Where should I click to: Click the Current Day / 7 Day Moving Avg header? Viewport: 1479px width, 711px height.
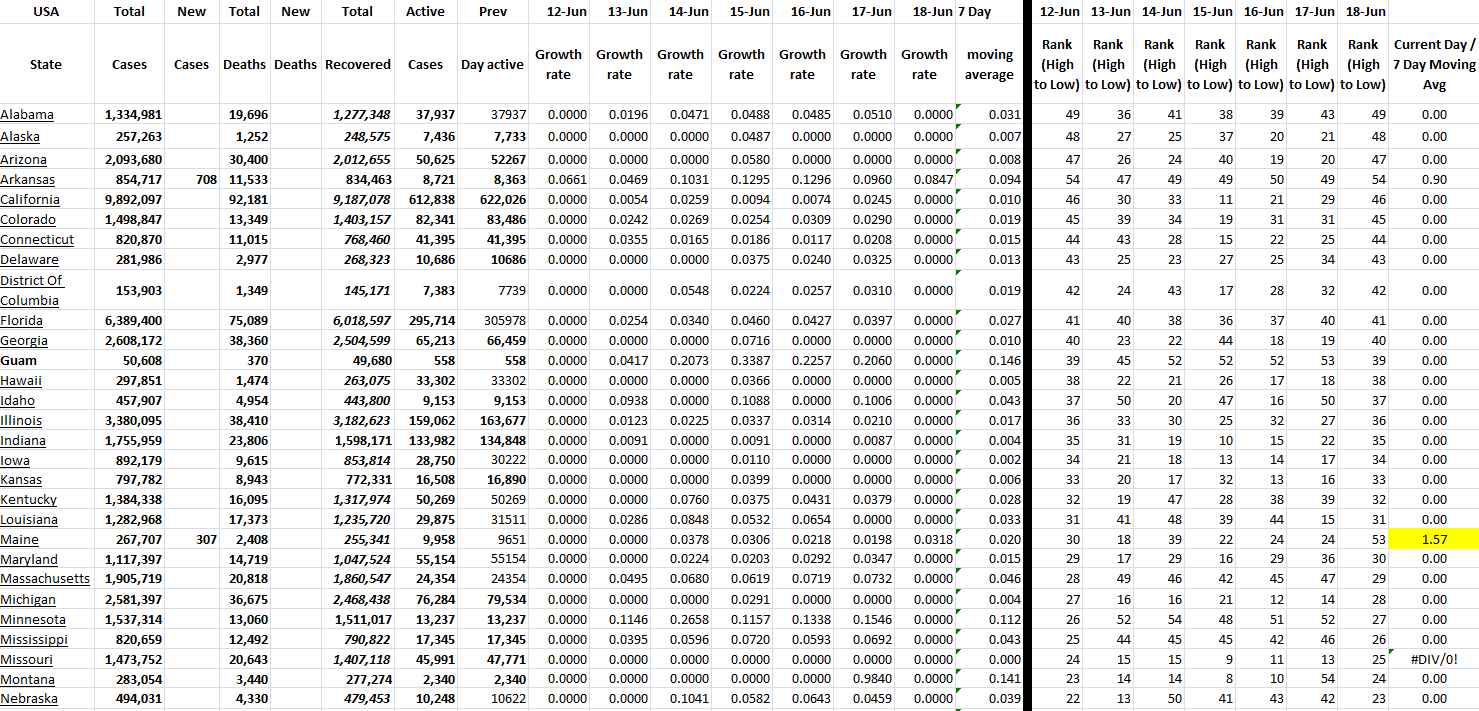click(x=1433, y=65)
